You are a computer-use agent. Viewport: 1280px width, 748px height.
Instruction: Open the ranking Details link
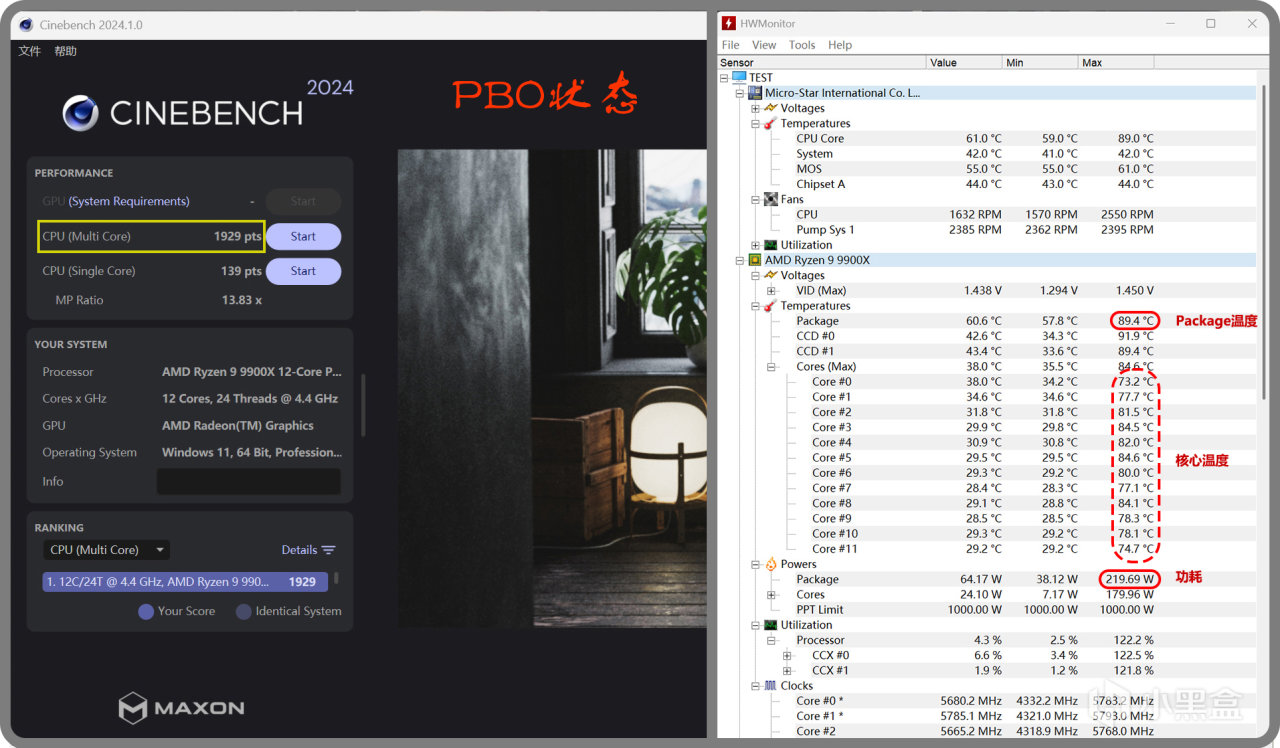click(299, 550)
